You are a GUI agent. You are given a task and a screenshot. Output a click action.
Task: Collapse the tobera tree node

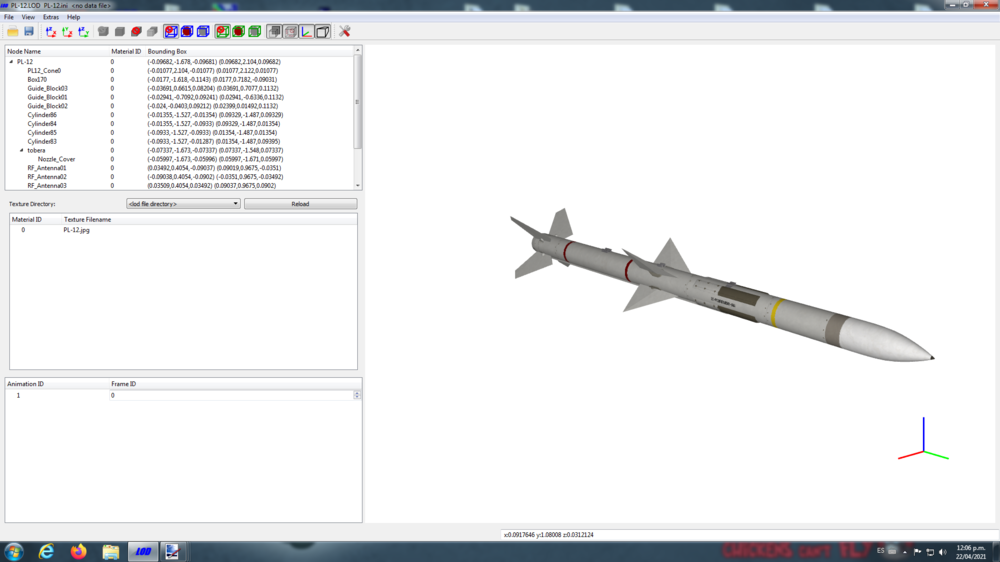(x=21, y=151)
